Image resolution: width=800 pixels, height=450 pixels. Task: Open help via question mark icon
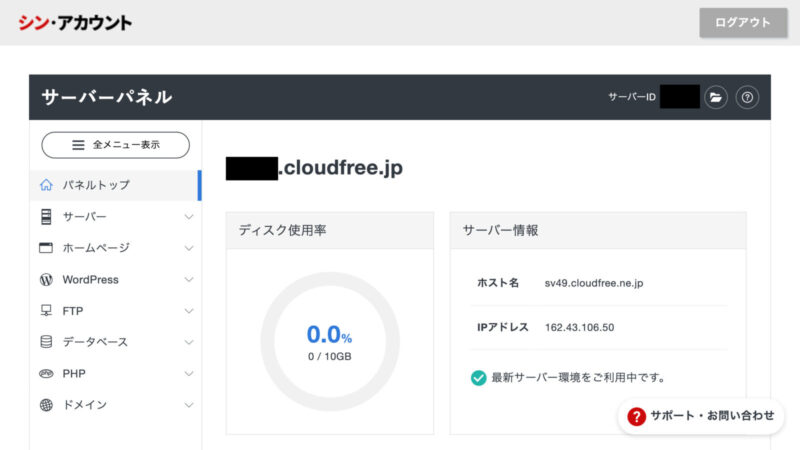[x=746, y=97]
